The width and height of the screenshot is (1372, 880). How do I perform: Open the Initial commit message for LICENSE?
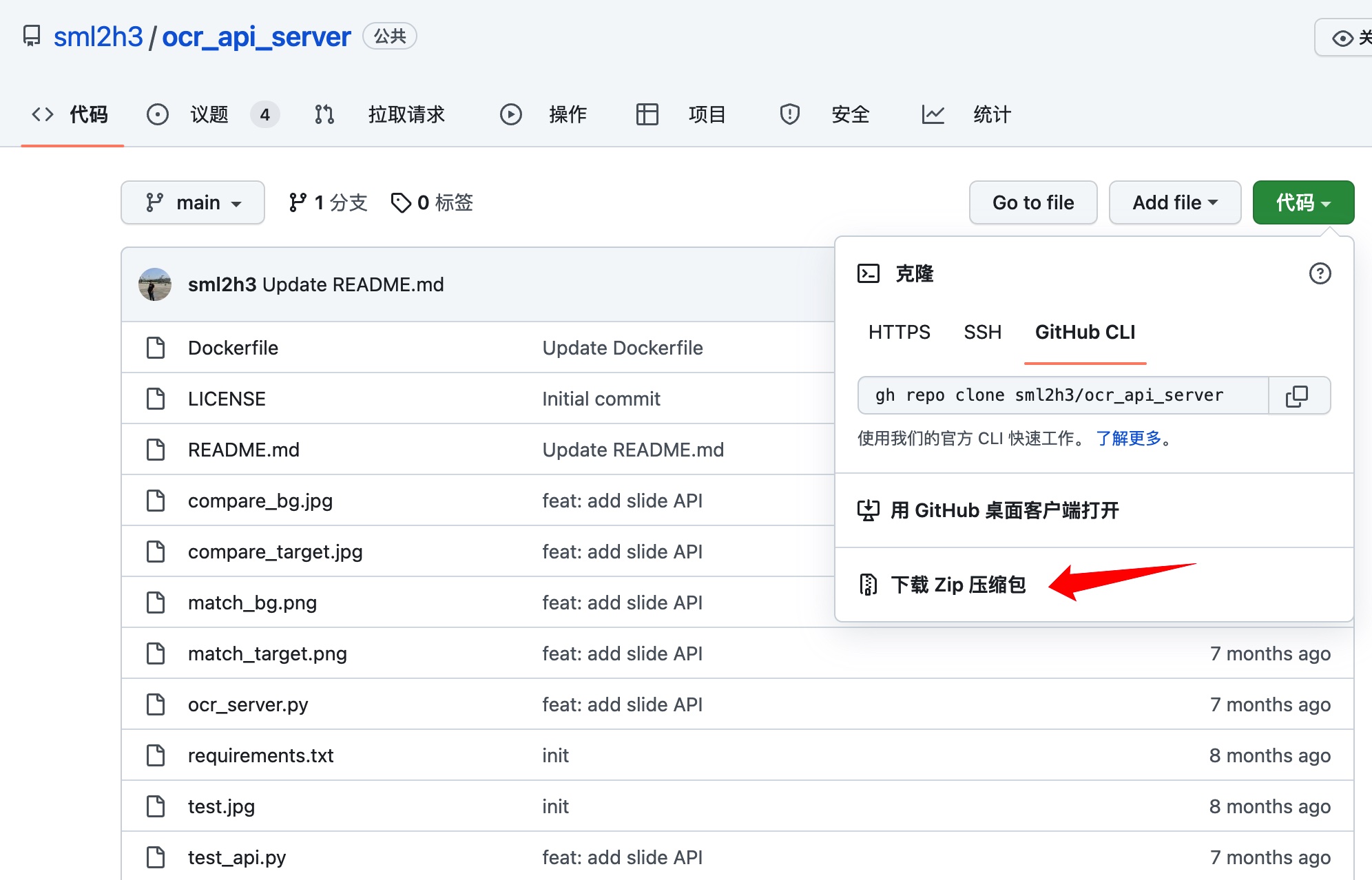(x=601, y=399)
